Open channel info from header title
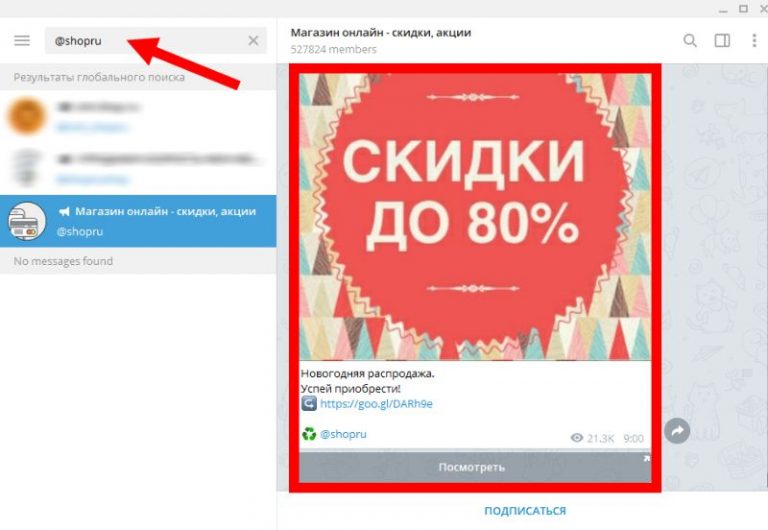This screenshot has height=530, width=768. [381, 33]
